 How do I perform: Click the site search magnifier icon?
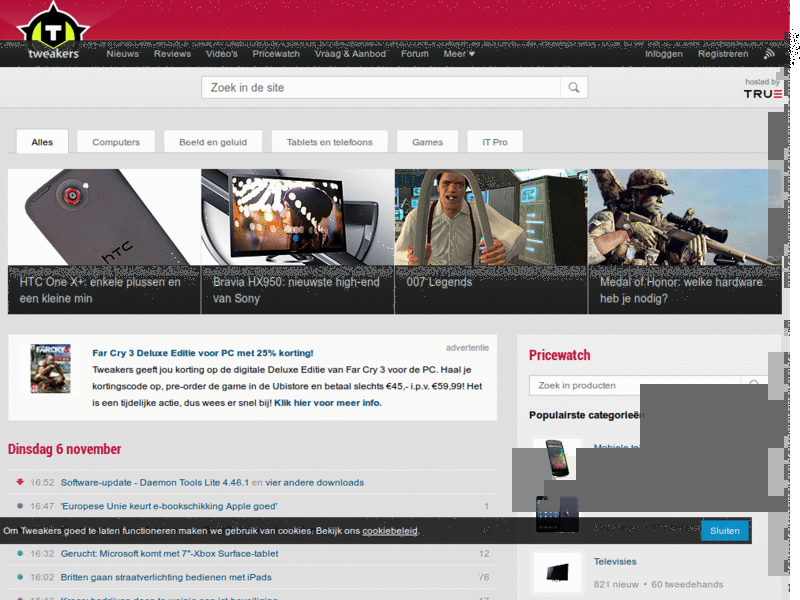pos(574,88)
